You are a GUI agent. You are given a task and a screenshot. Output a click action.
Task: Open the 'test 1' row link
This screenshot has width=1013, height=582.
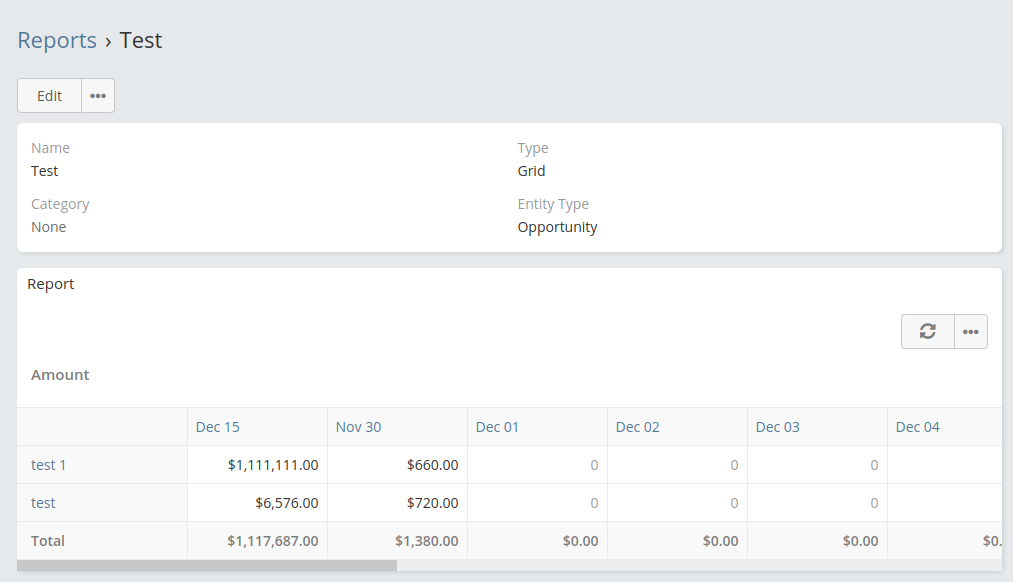(49, 465)
